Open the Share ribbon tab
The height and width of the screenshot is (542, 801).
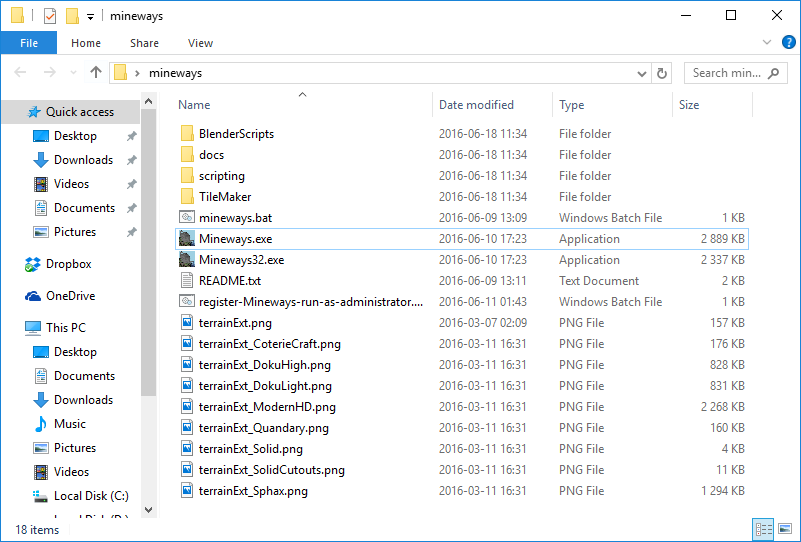[144, 43]
